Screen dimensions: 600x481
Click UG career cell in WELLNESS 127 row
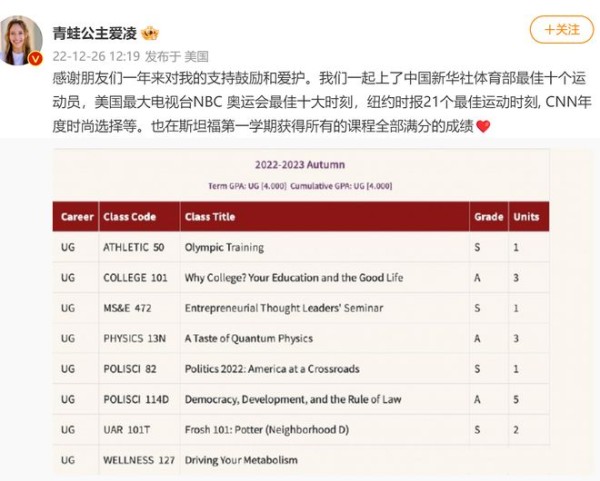click(x=68, y=460)
